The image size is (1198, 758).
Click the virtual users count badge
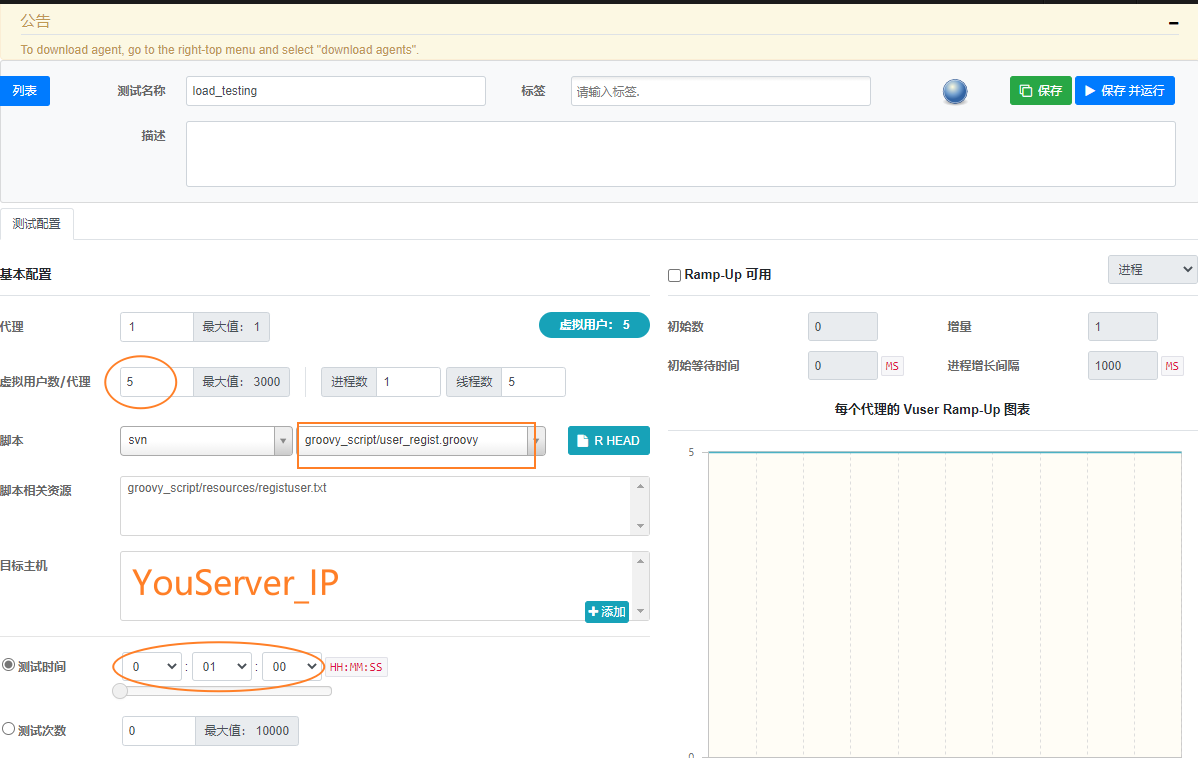(x=594, y=325)
